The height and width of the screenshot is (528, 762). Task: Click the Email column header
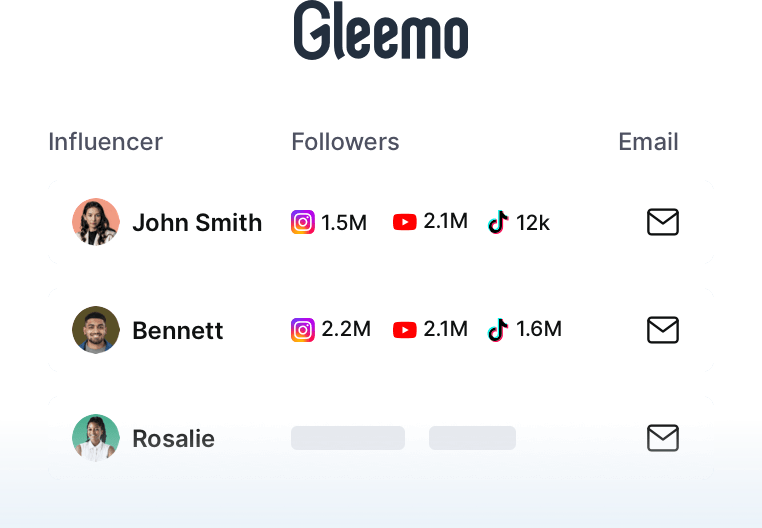pos(648,142)
